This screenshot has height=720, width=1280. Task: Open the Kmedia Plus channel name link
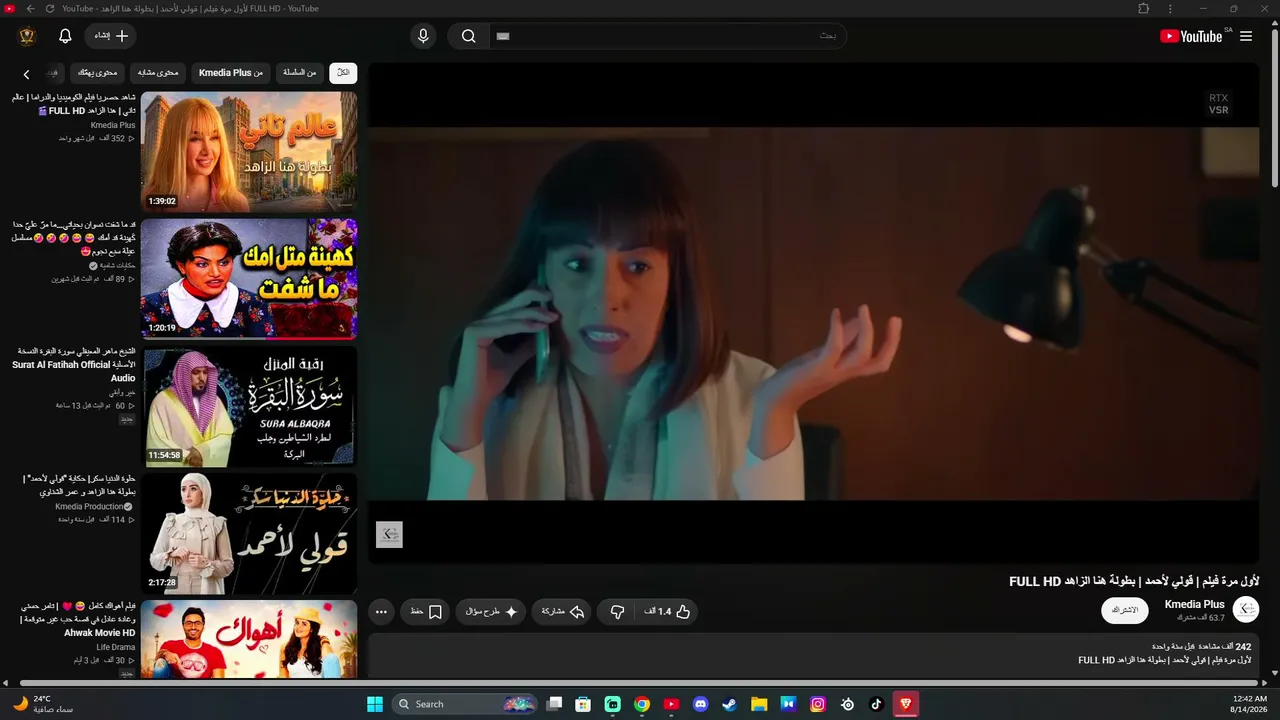(1194, 604)
